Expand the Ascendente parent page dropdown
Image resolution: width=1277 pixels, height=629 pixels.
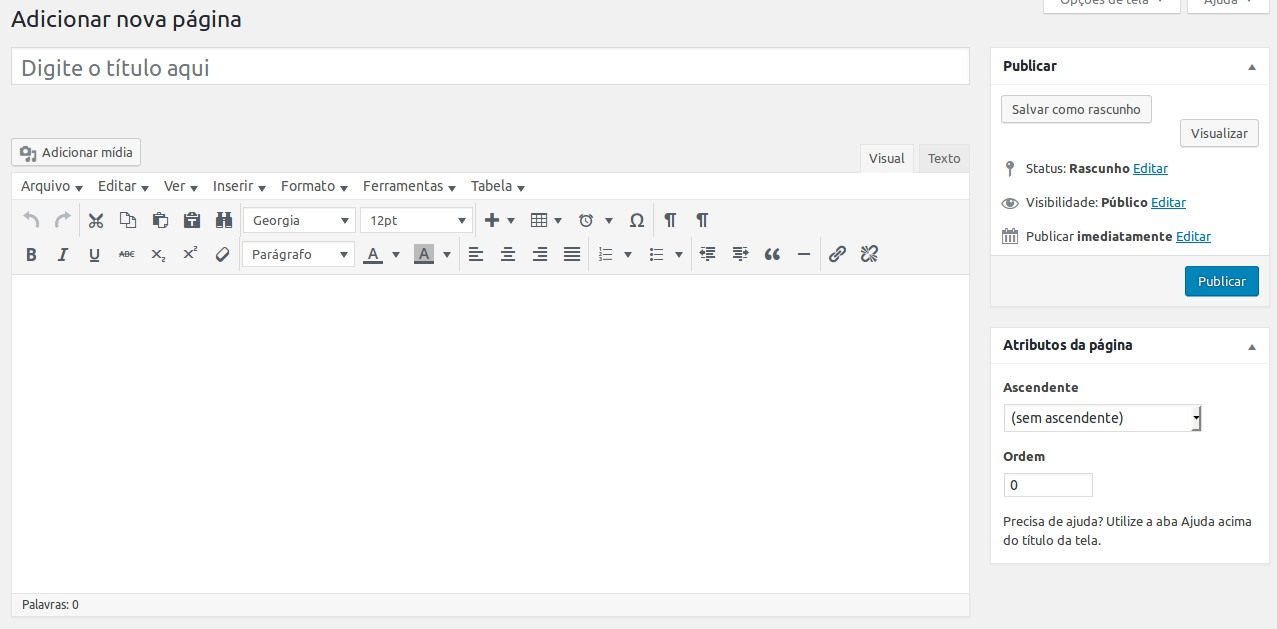(x=1101, y=418)
